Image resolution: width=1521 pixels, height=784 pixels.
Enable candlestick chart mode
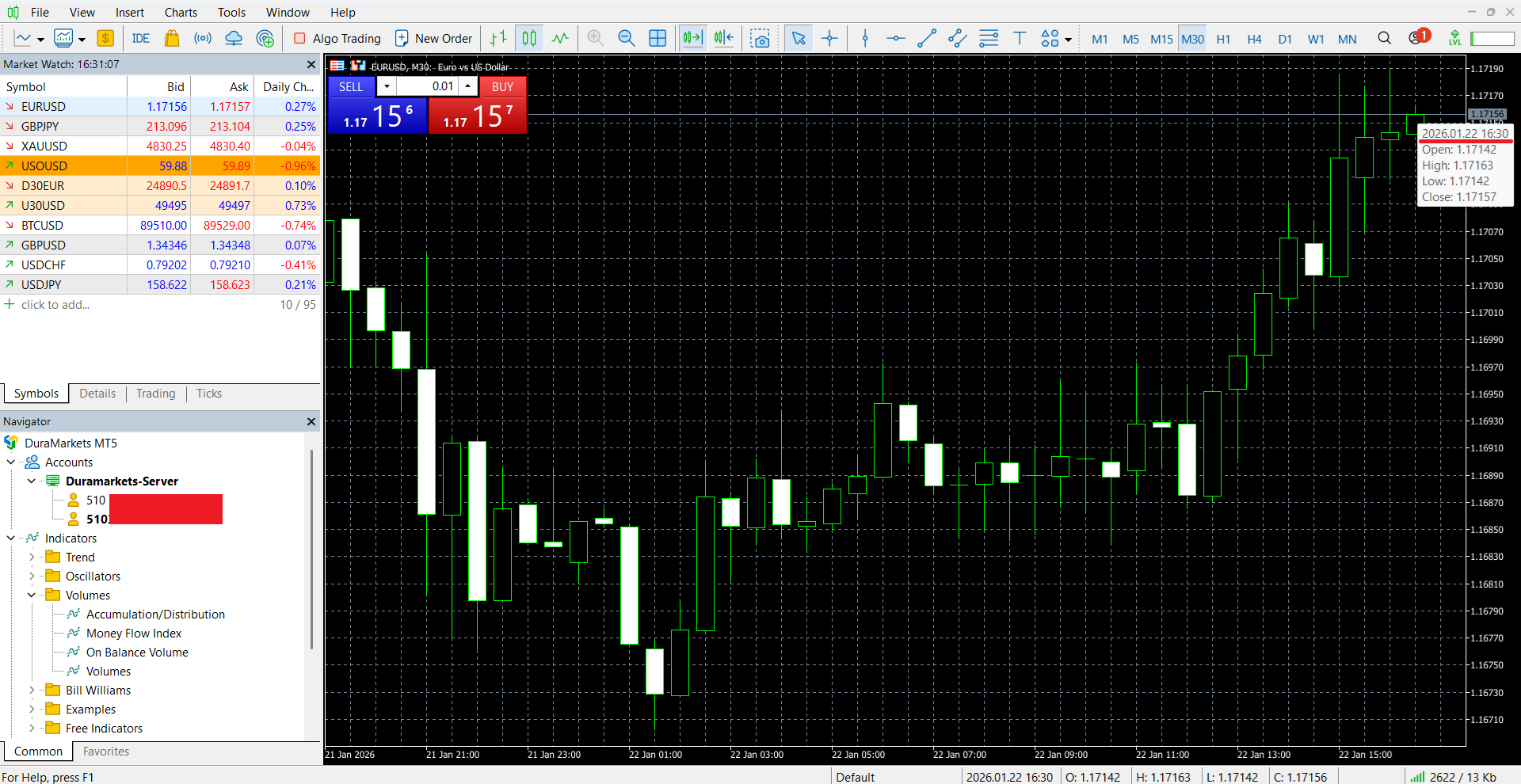[529, 38]
